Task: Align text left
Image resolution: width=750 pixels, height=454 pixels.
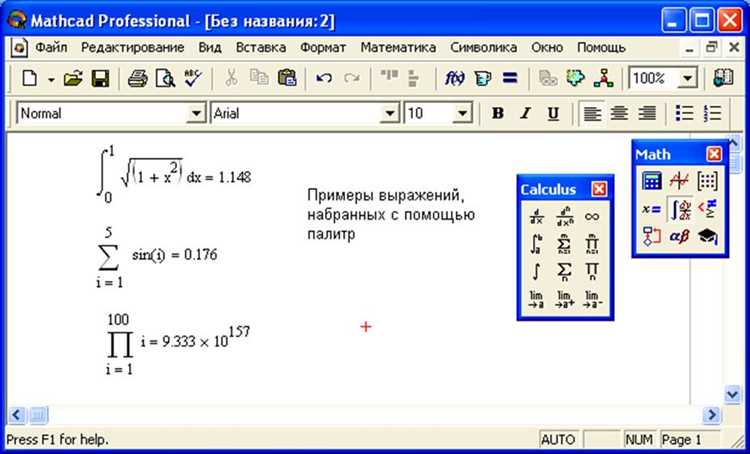Action: point(592,113)
